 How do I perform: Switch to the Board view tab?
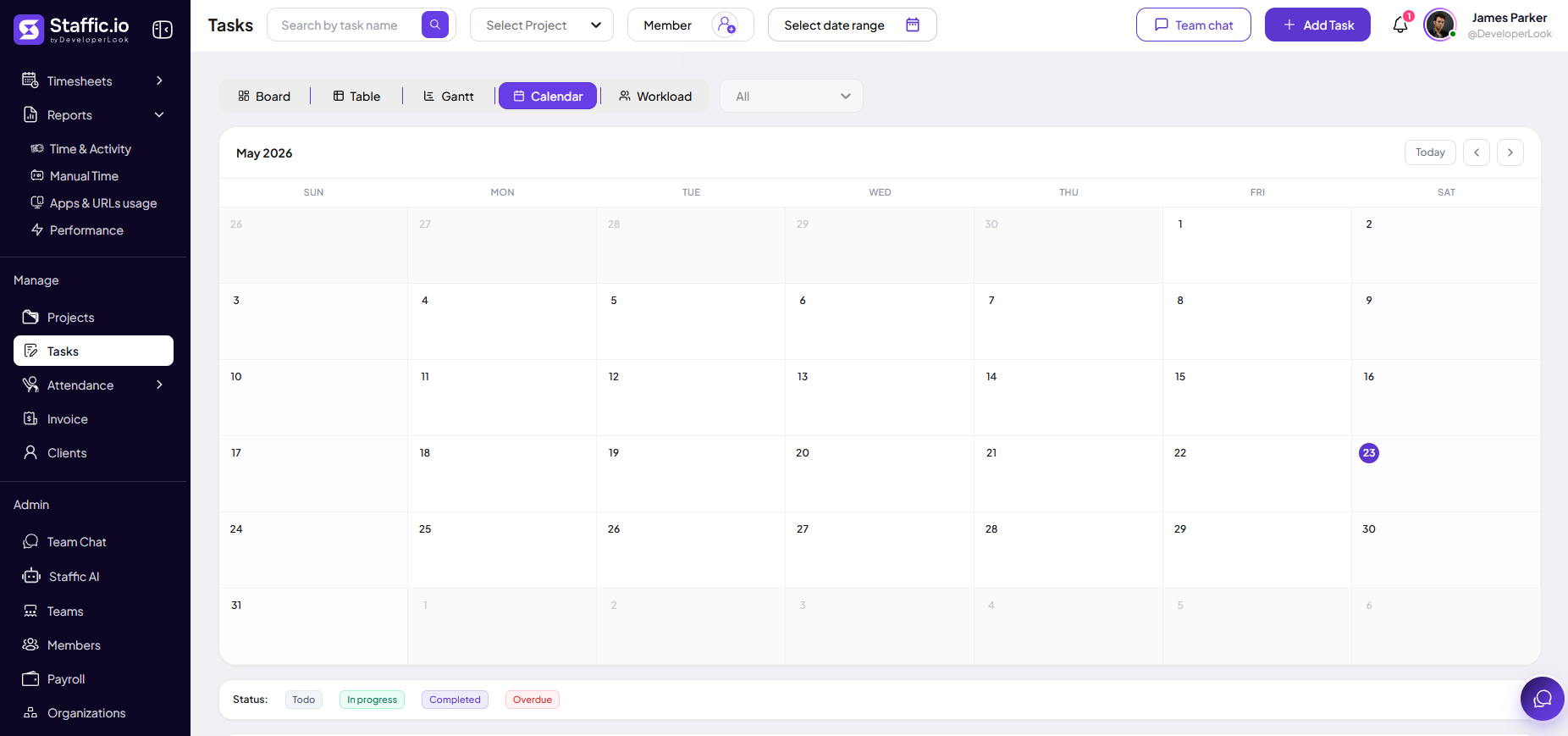[264, 96]
